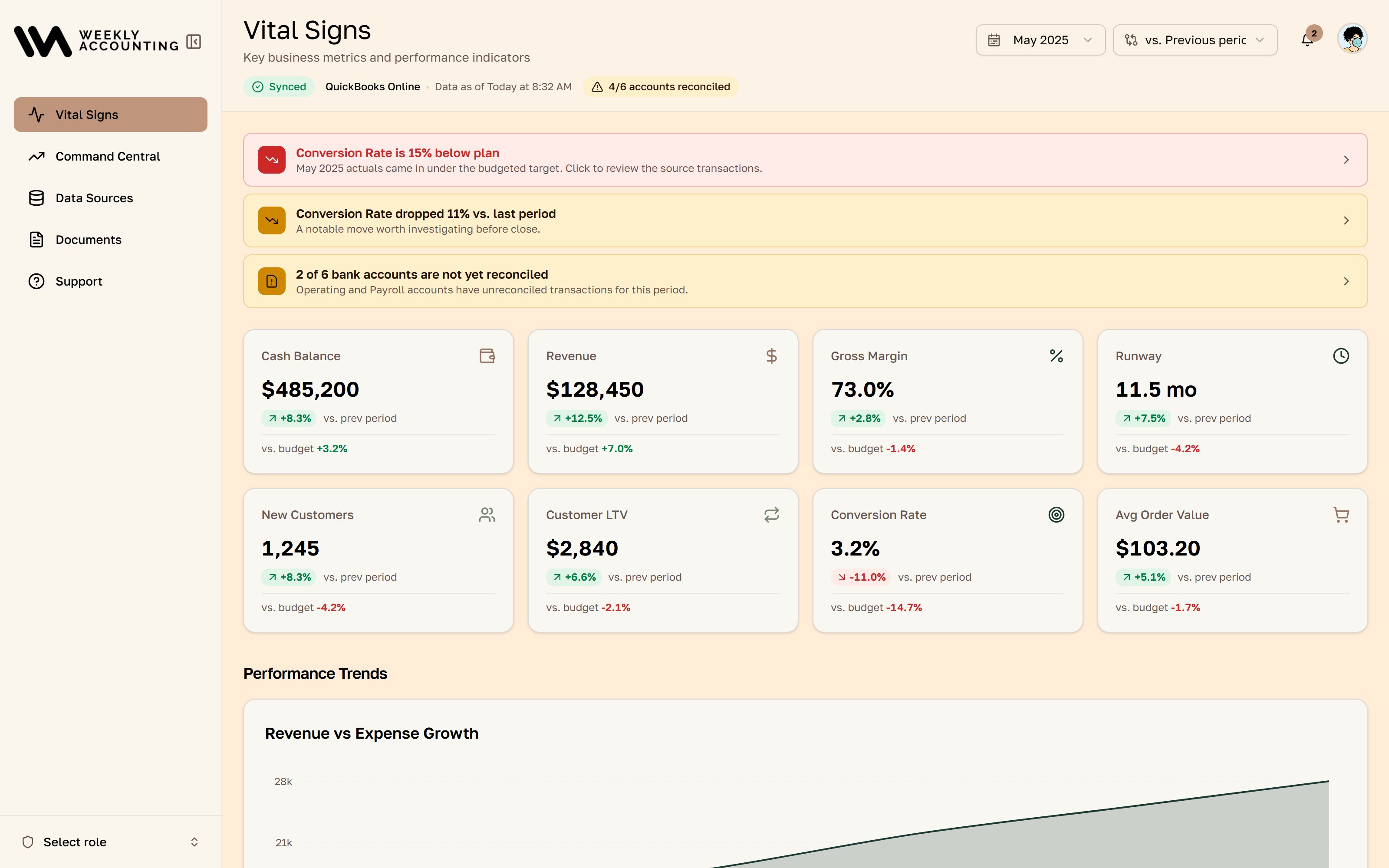The height and width of the screenshot is (868, 1389).
Task: Click the warning triangle on reconciled badge
Action: click(x=597, y=87)
